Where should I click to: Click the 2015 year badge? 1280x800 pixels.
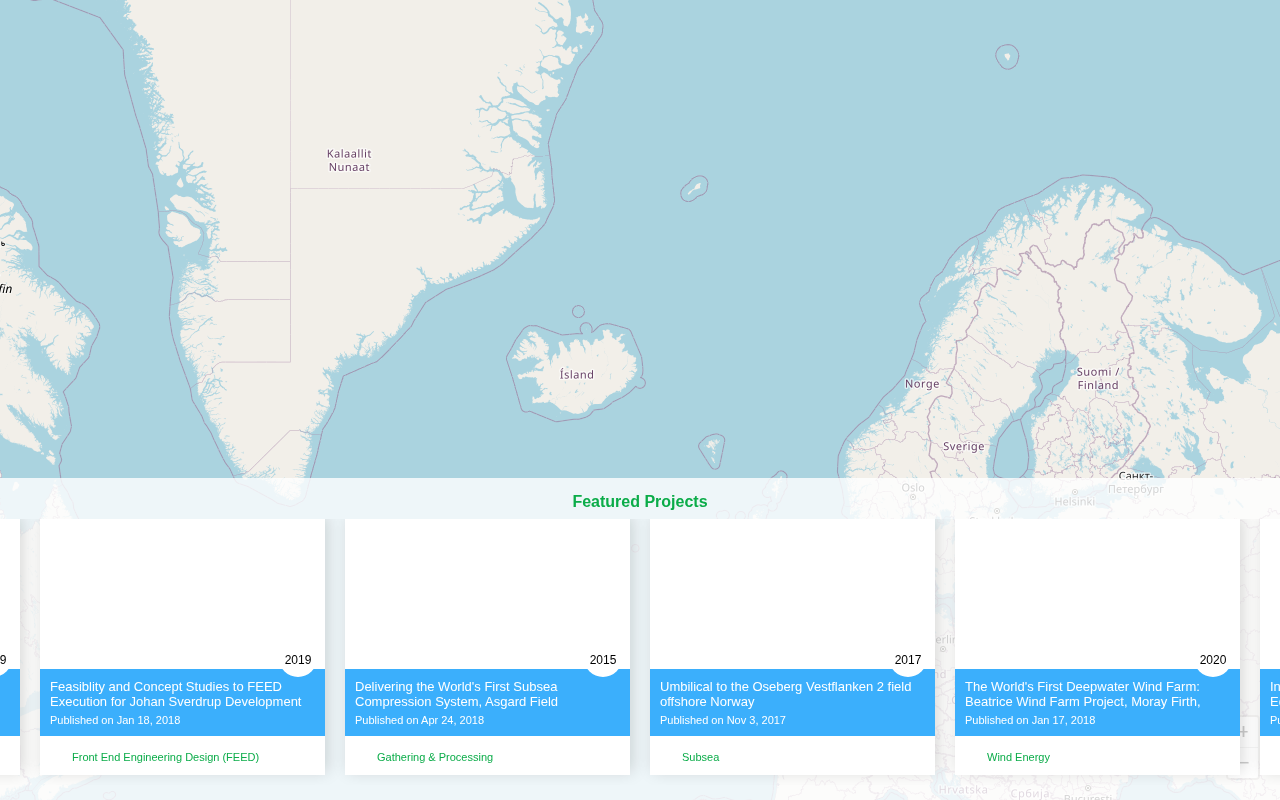point(603,660)
